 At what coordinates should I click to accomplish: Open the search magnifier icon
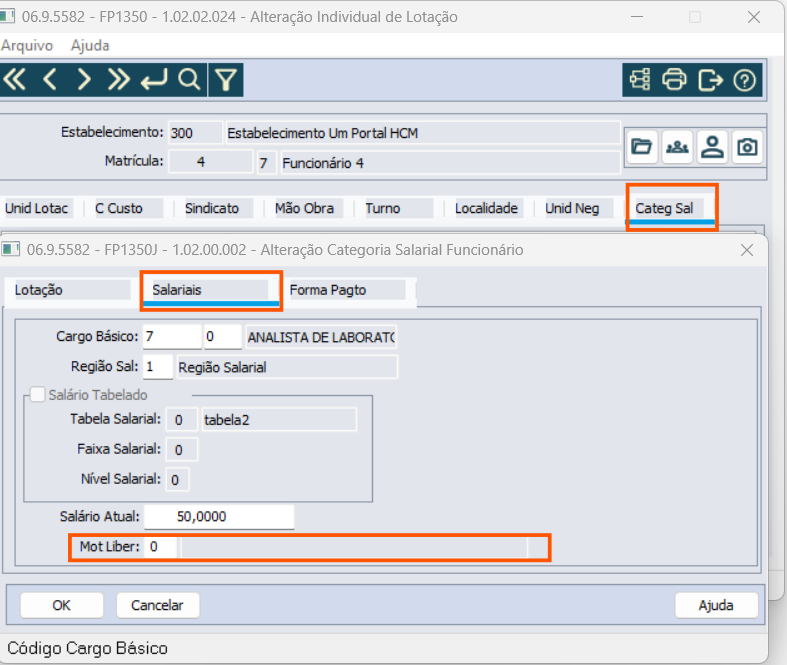tap(189, 80)
